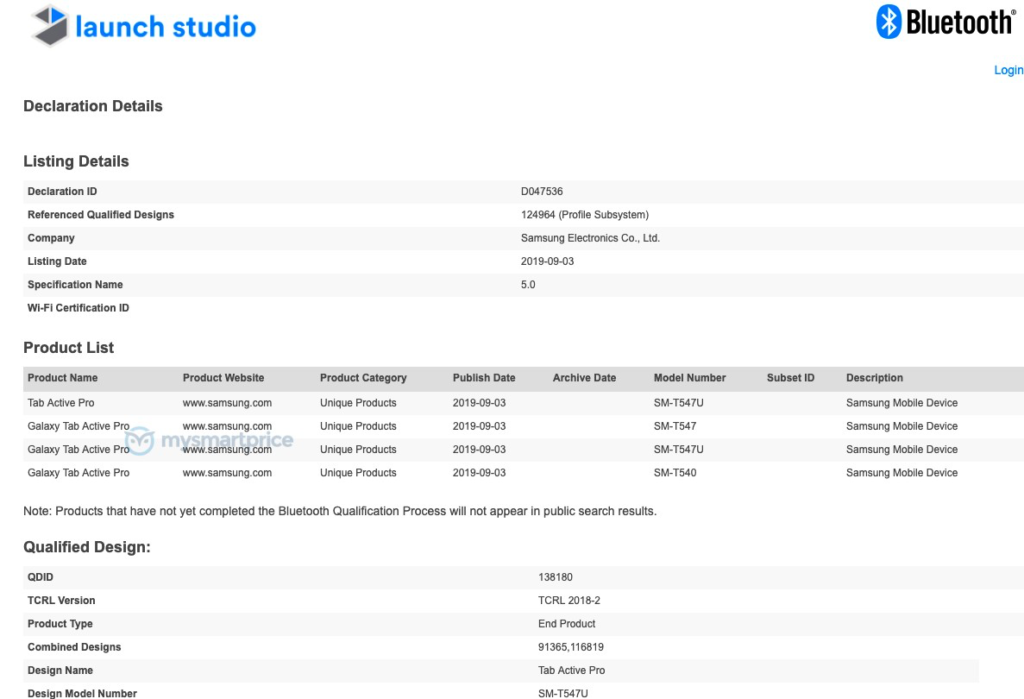Viewport: 1024px width, 699px height.
Task: Click model number SM-T540 cell
Action: 675,472
